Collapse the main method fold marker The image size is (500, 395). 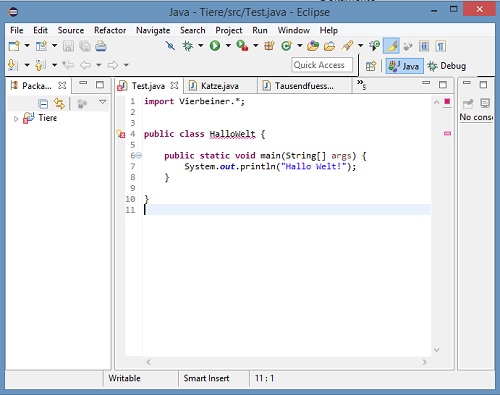139,155
